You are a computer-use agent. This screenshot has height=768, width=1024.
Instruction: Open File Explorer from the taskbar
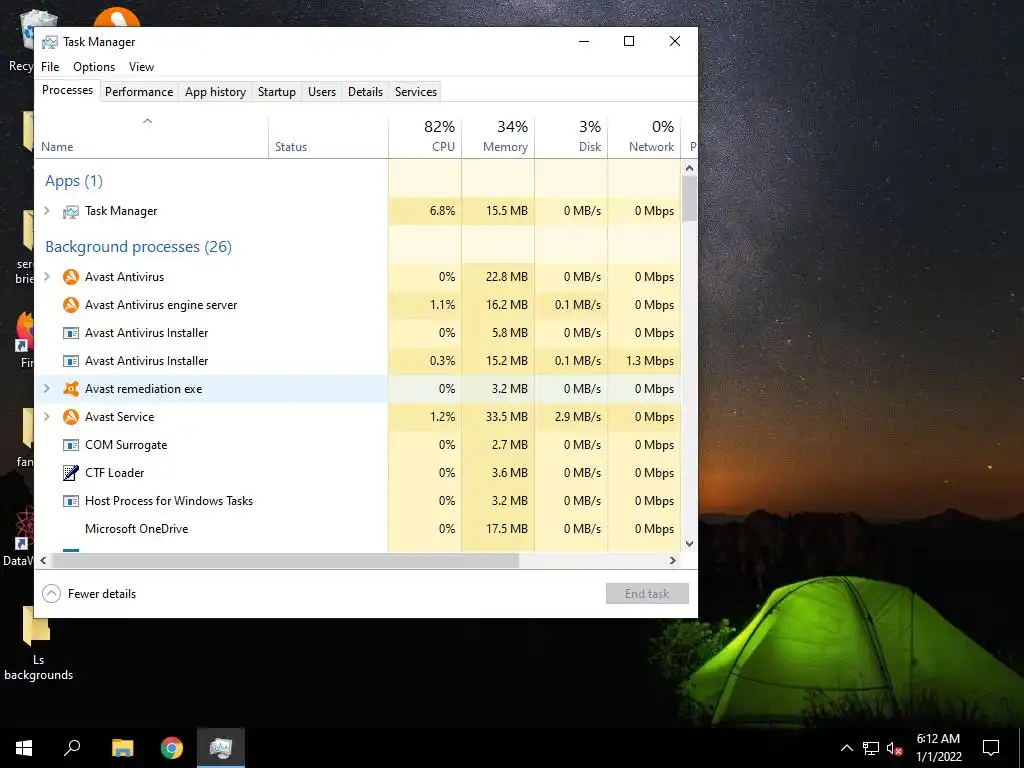[x=122, y=748]
